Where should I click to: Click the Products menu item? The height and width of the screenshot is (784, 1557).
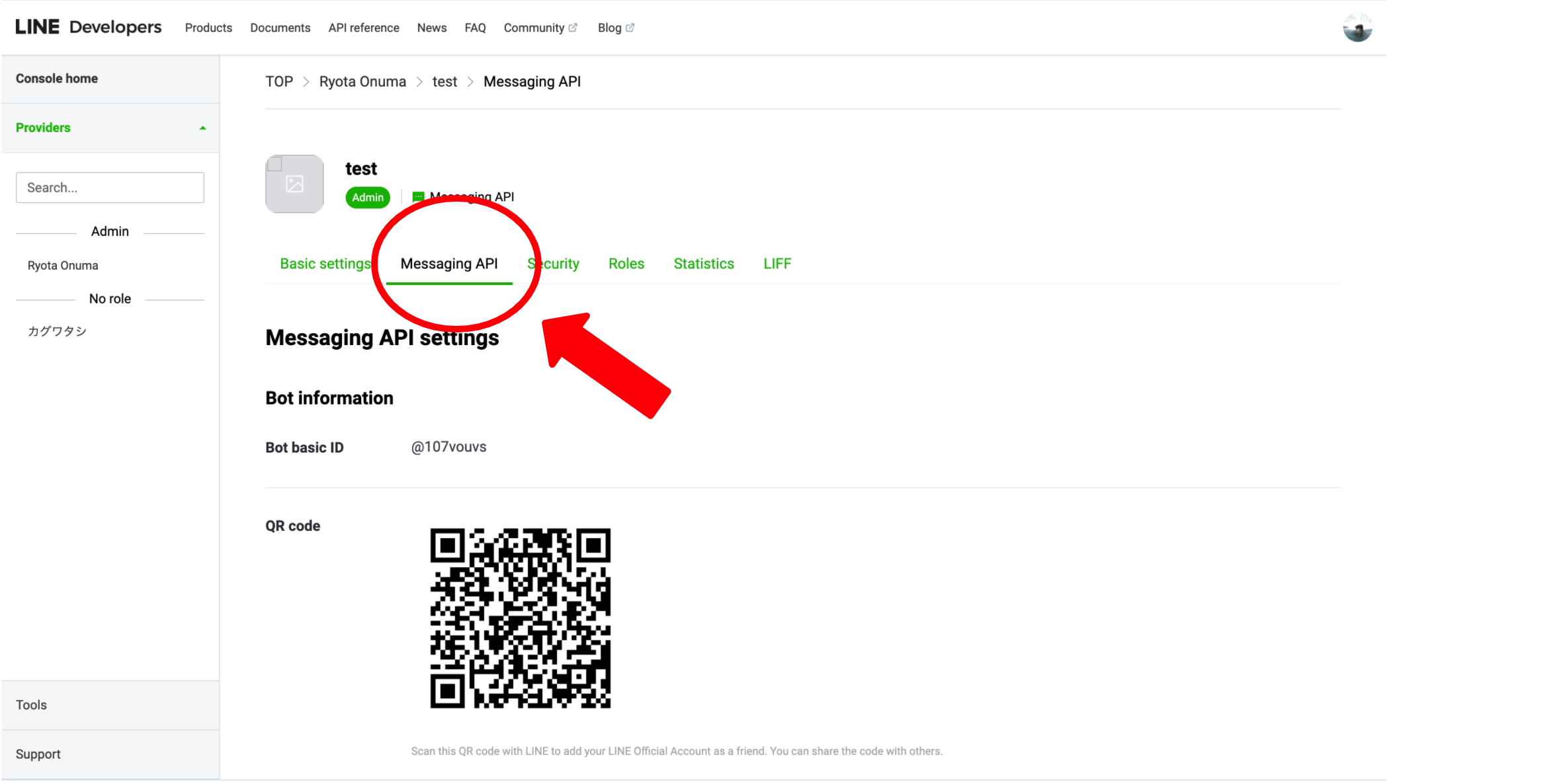[206, 27]
